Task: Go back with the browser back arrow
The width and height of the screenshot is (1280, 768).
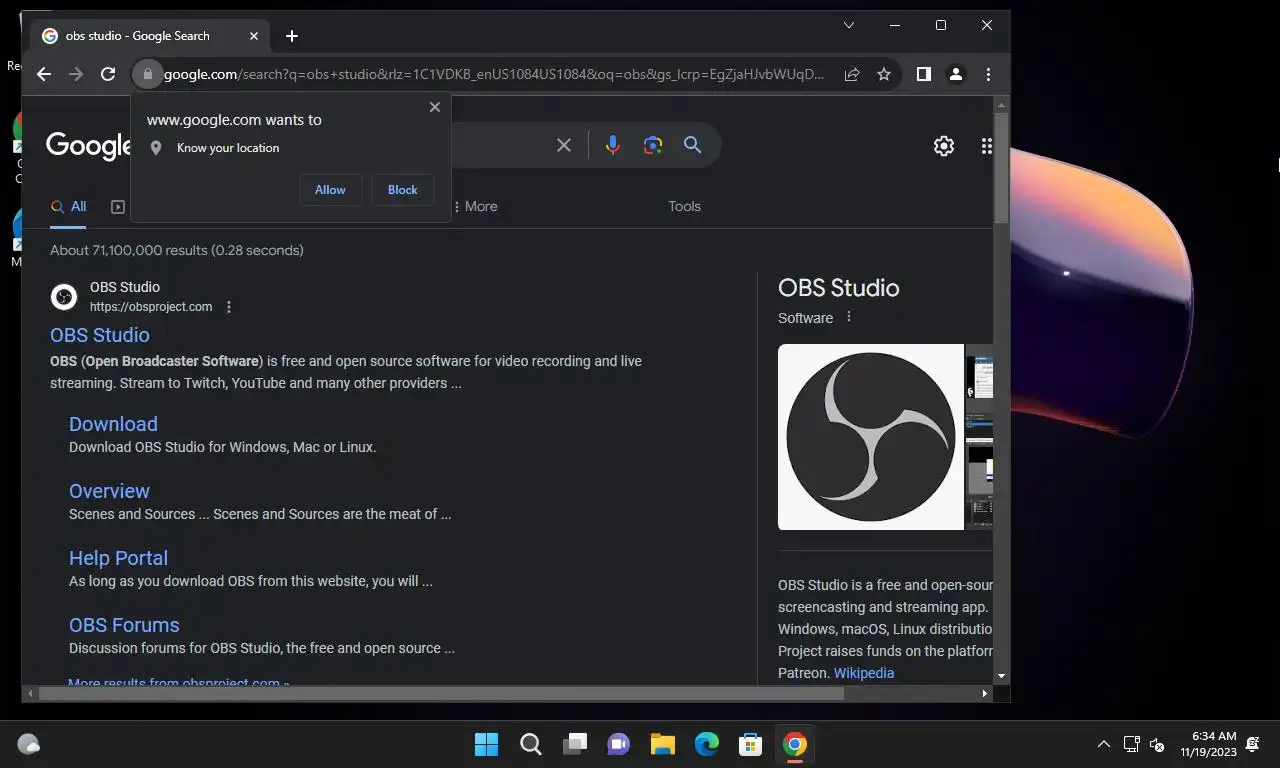Action: click(43, 74)
